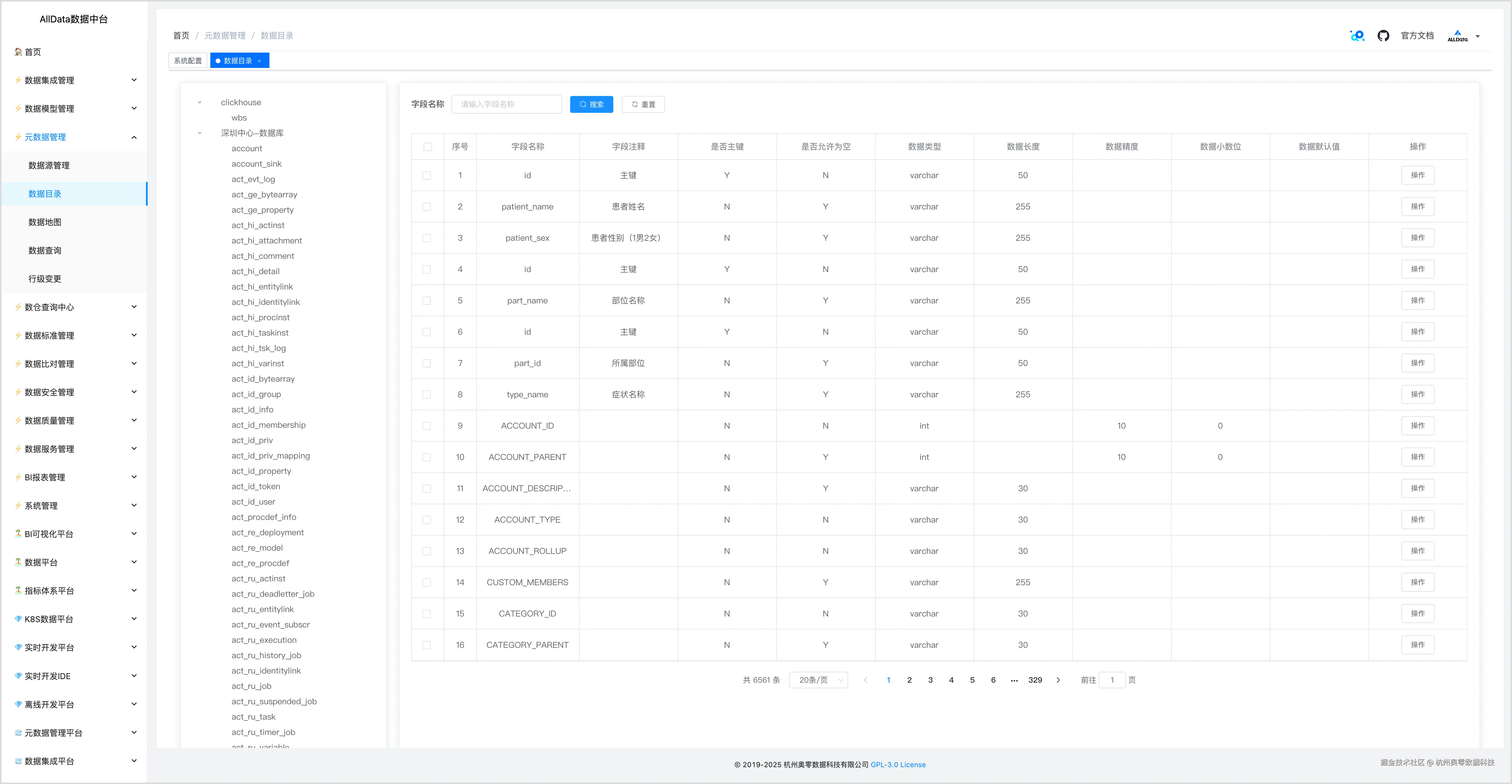
Task: Go to next page with right arrow
Action: pos(1058,680)
